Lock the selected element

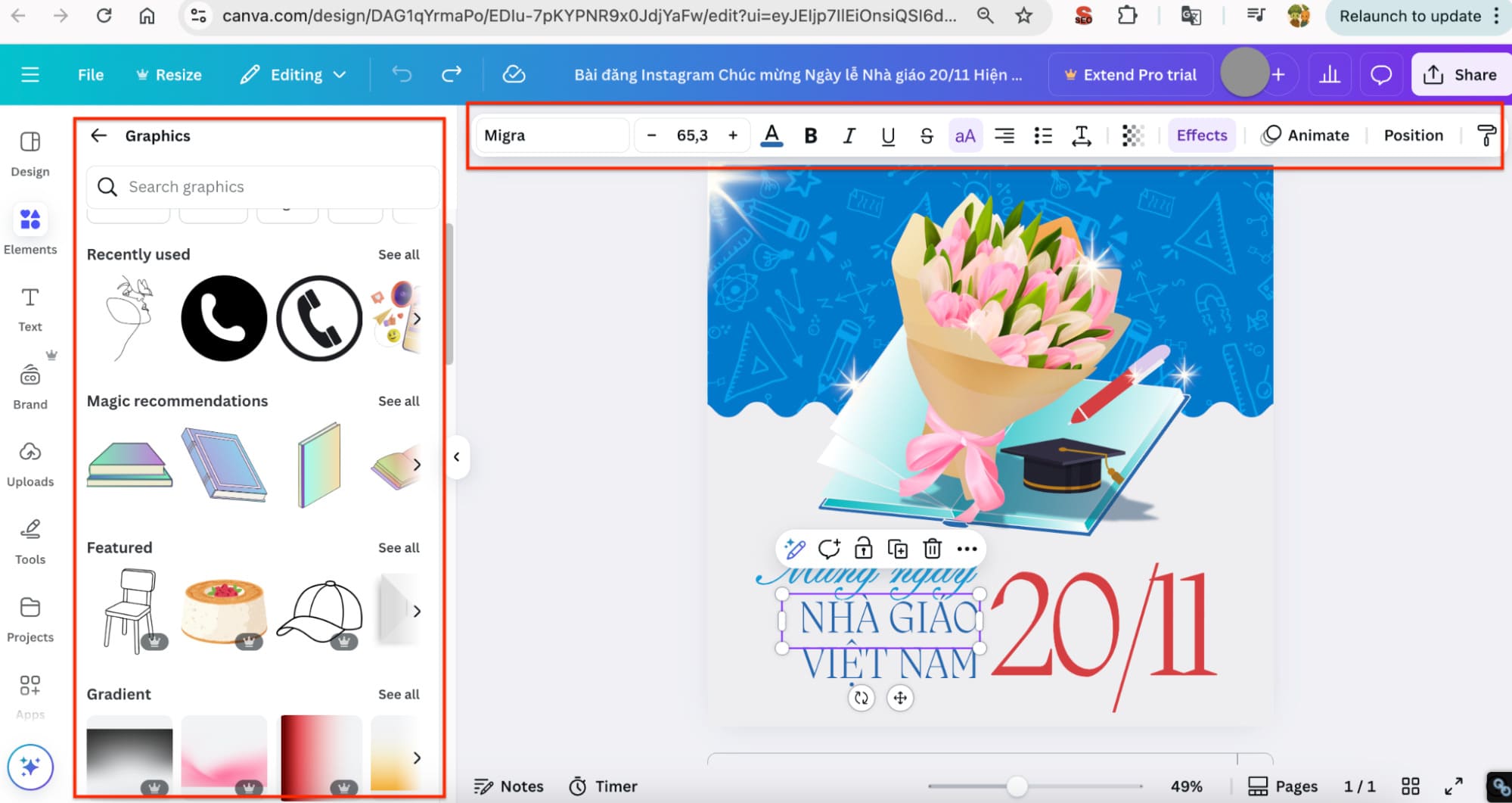[x=863, y=549]
